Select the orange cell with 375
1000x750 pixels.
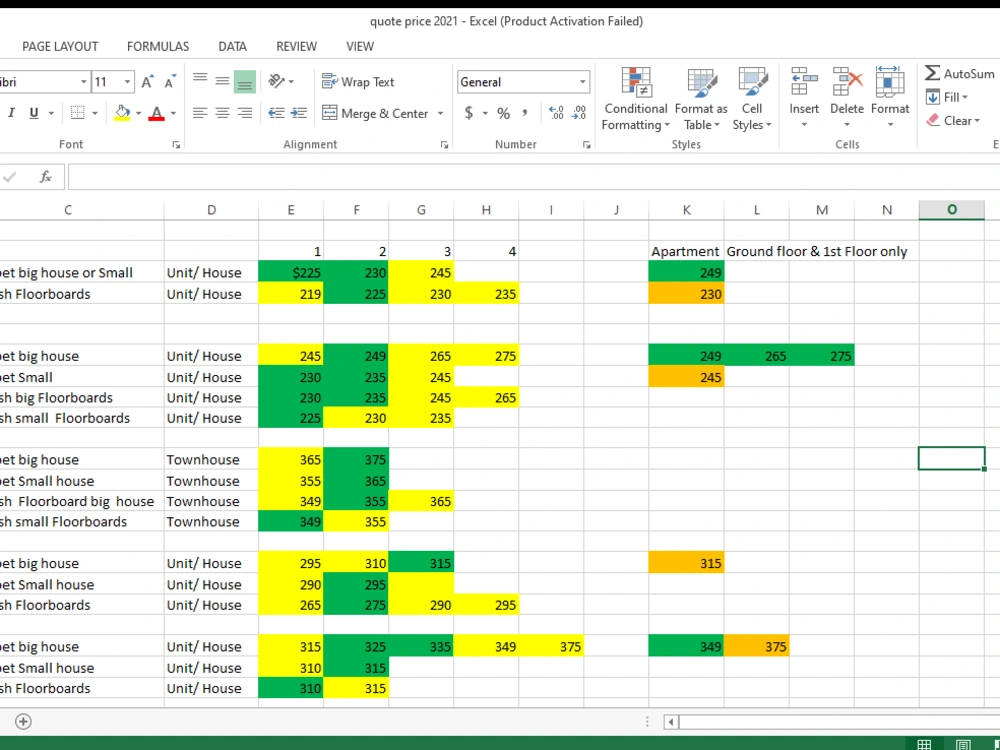756,647
